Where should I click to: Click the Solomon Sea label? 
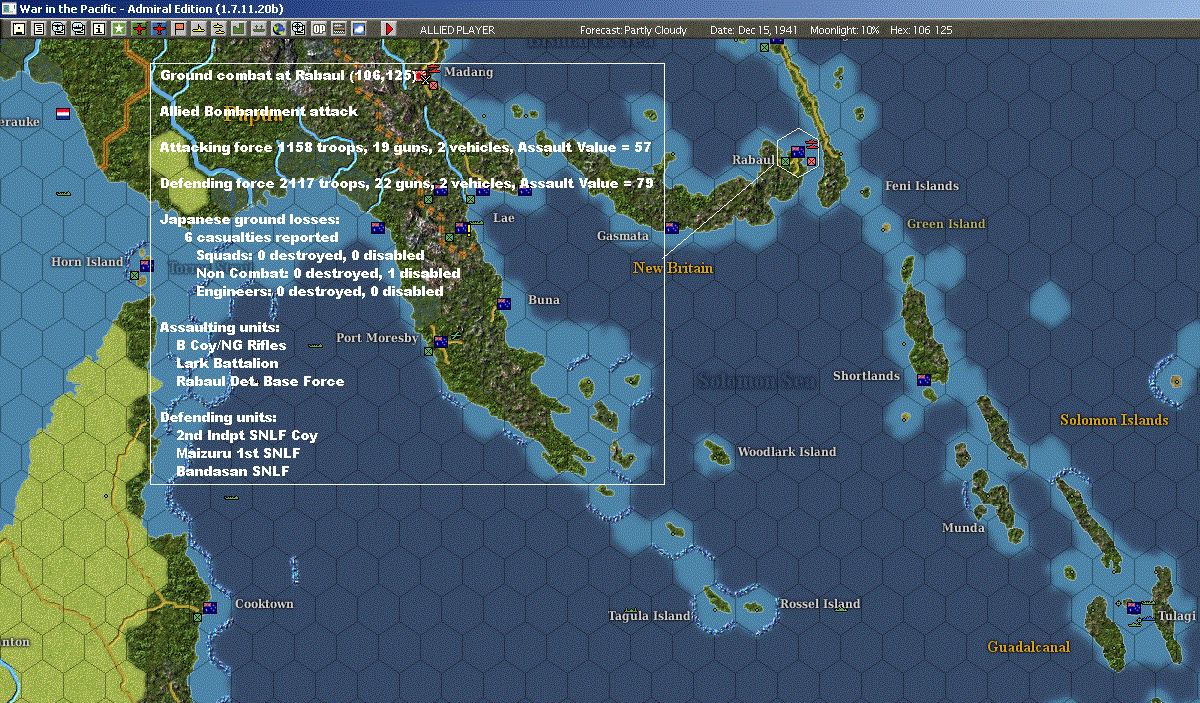(x=756, y=381)
